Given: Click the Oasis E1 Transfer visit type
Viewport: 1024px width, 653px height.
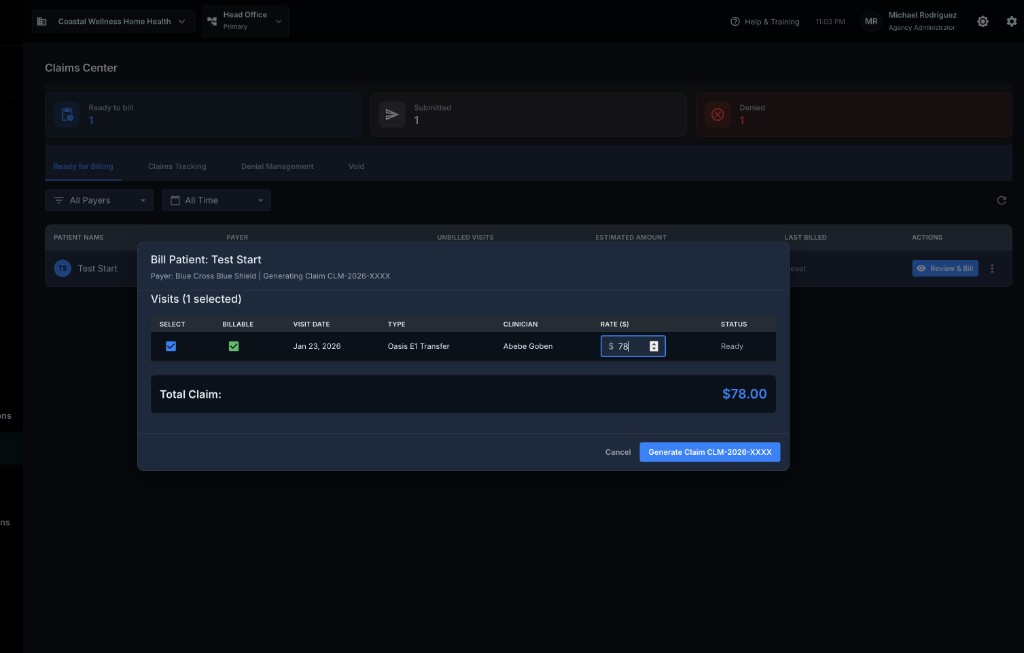Looking at the screenshot, I should coord(419,346).
